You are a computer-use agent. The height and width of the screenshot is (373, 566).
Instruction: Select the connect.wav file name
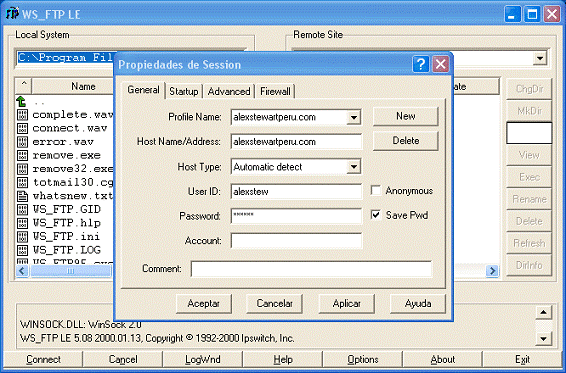point(70,129)
